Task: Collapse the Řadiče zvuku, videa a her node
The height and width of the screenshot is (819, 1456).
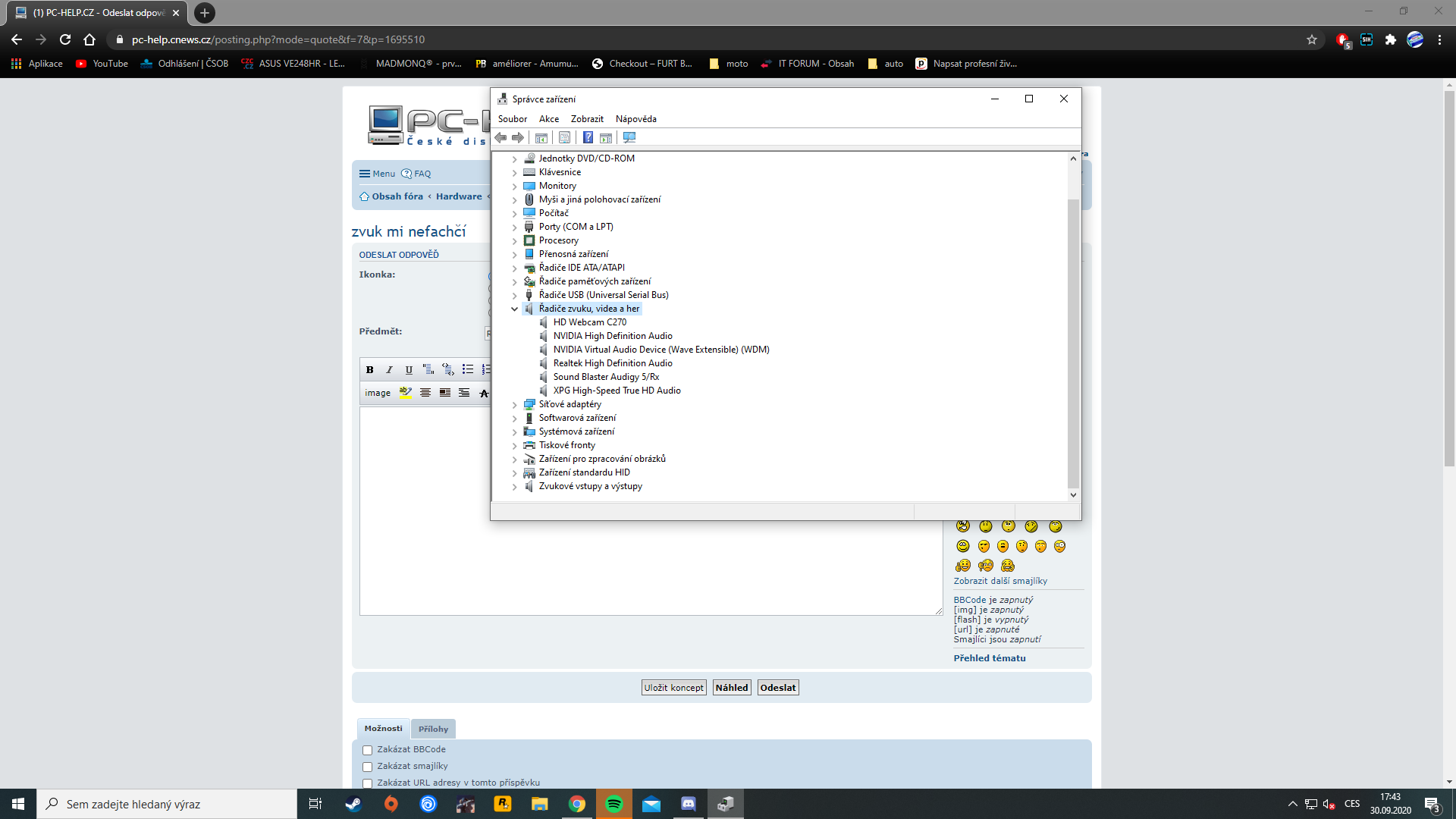Action: tap(514, 309)
